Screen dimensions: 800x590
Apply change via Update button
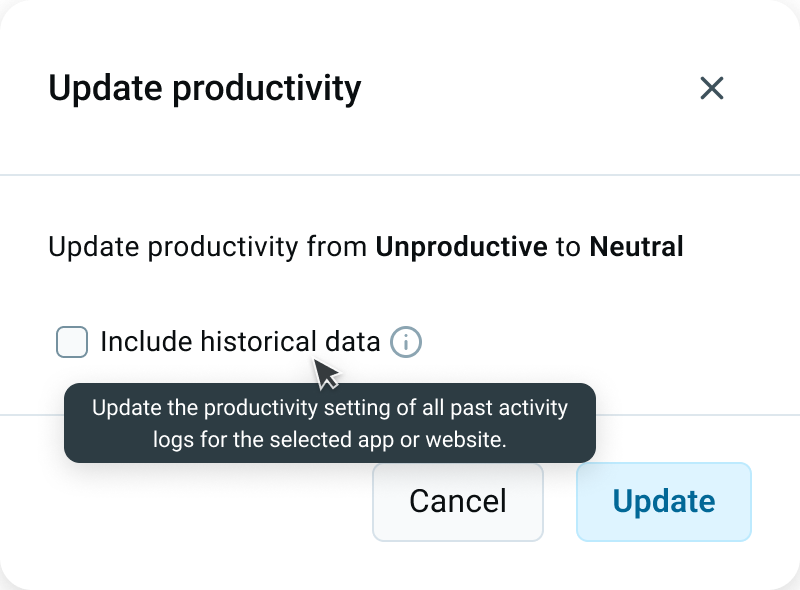[664, 502]
